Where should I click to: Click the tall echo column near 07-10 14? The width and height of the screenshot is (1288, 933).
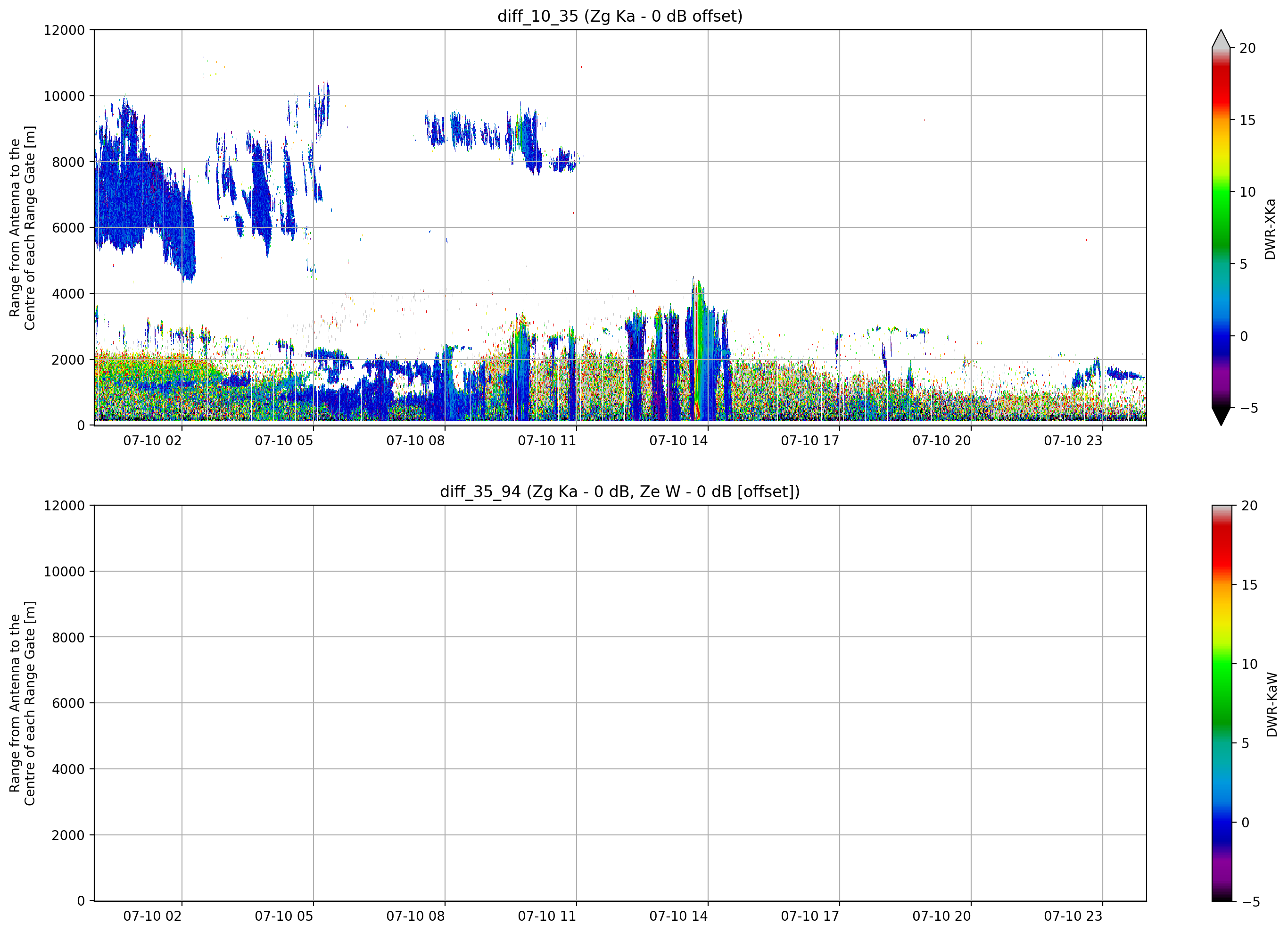point(700,352)
